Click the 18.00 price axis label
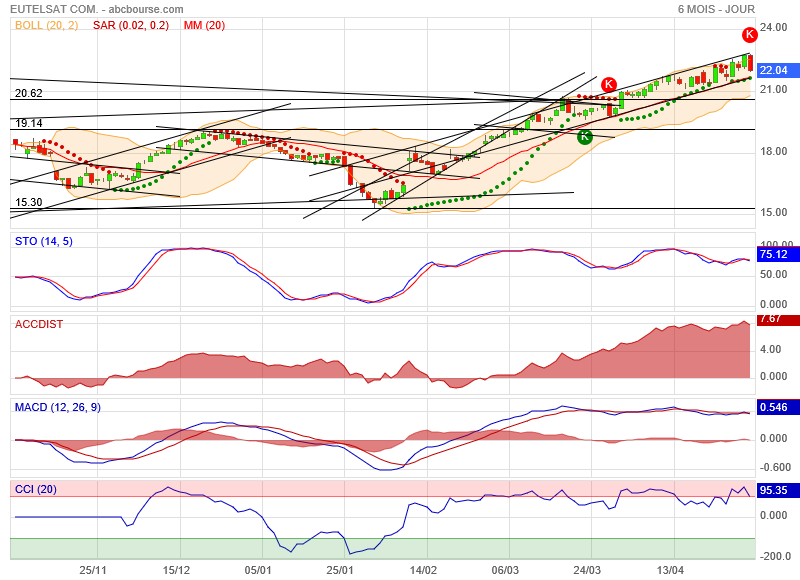This screenshot has width=800, height=580. coord(773,151)
